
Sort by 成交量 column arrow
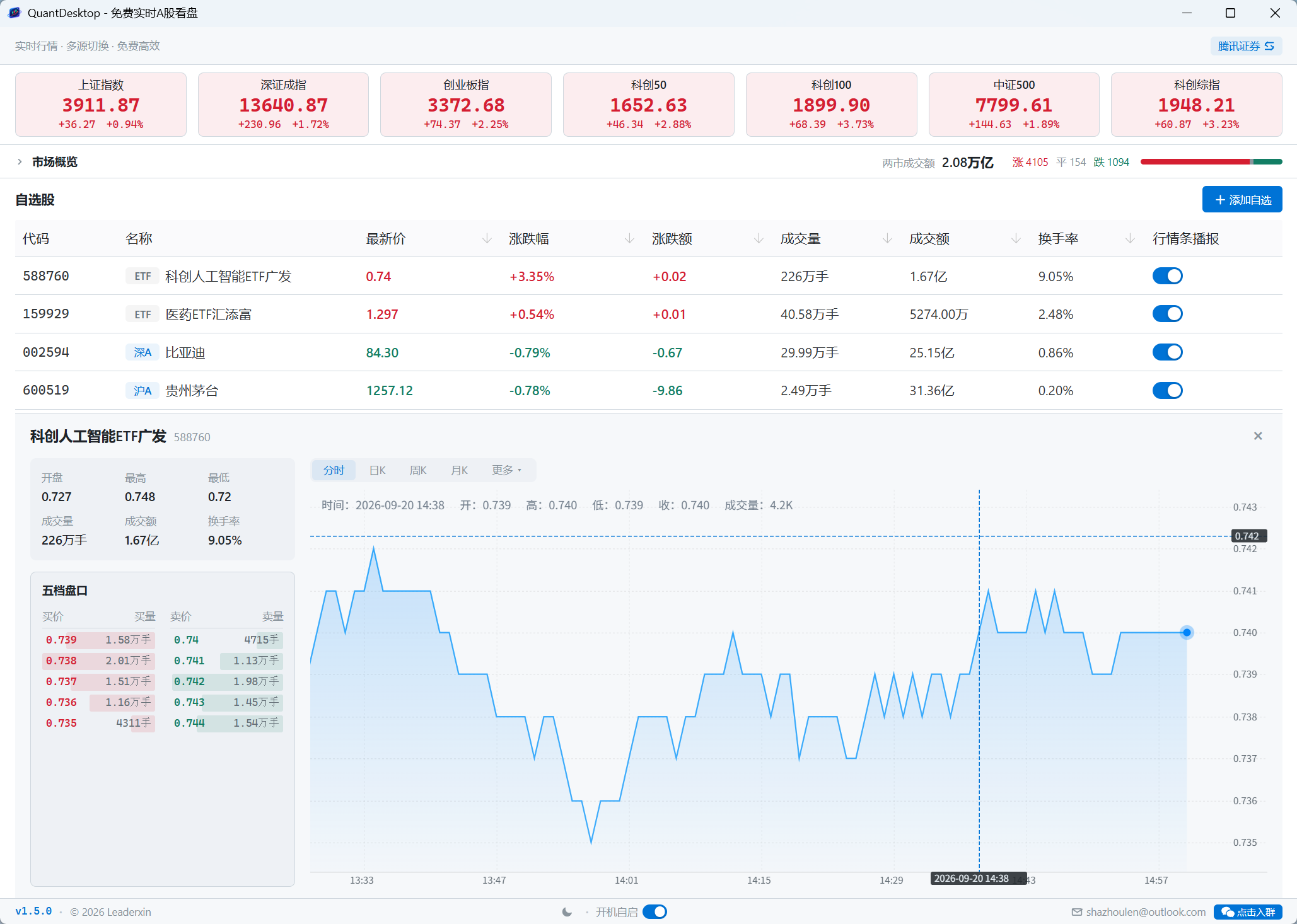[887, 239]
